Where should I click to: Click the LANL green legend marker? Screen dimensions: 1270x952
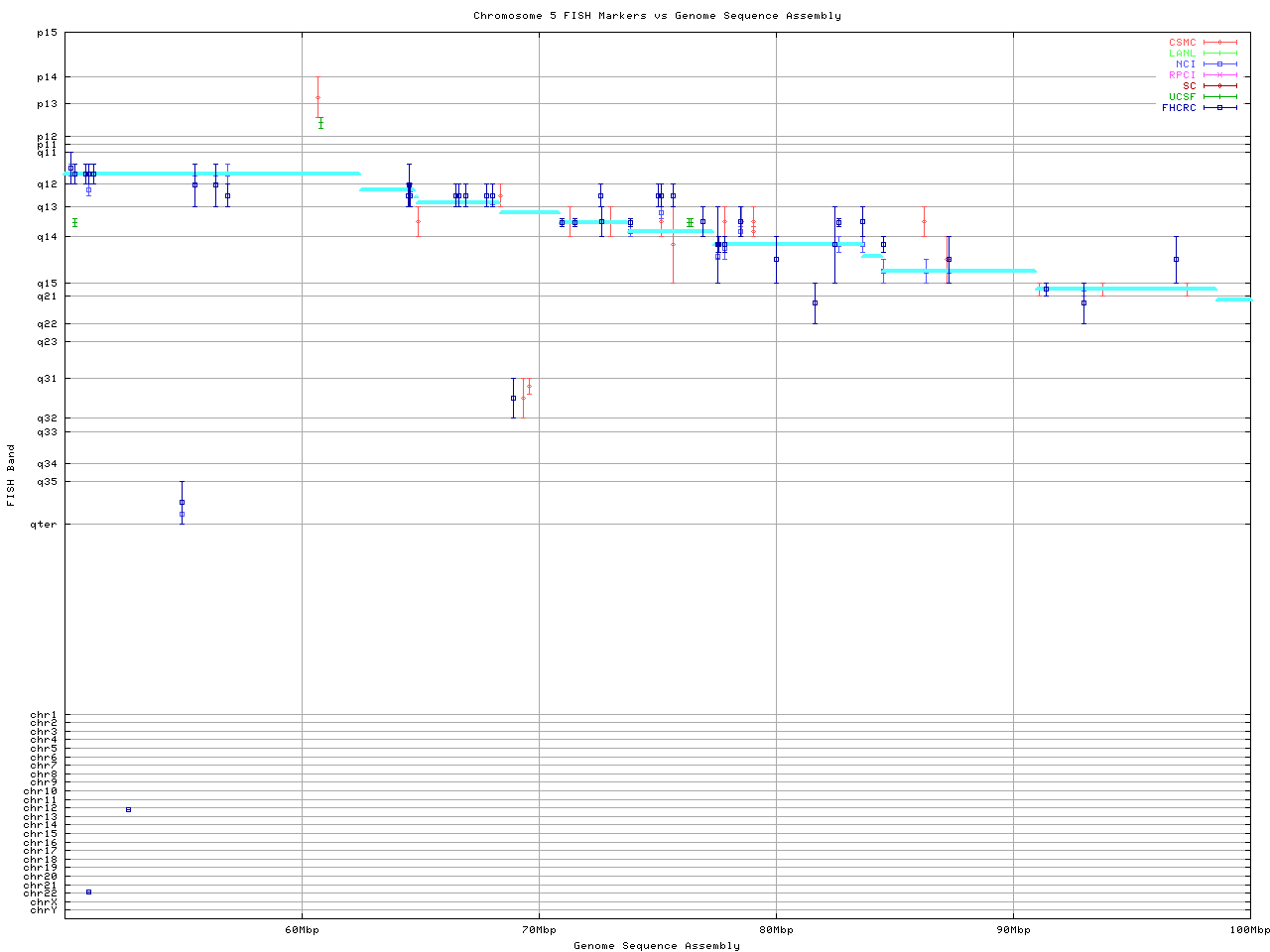pyautogui.click(x=1219, y=54)
